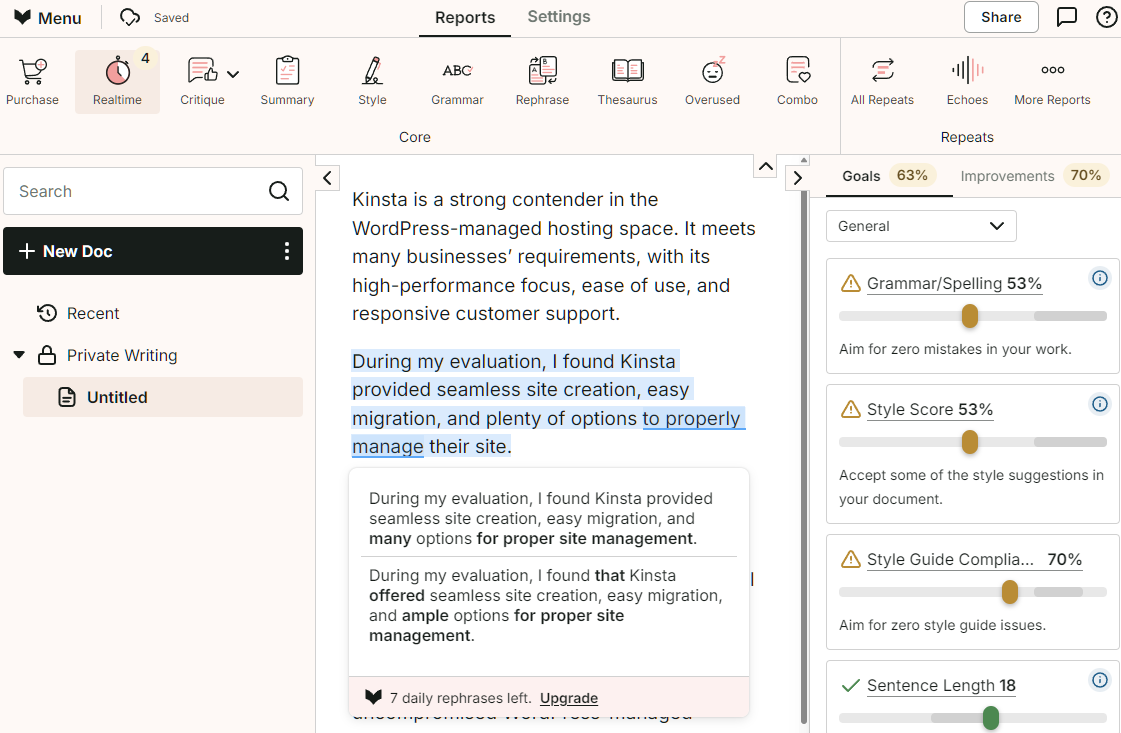Open the Menu logo button
The height and width of the screenshot is (733, 1121).
tap(48, 18)
